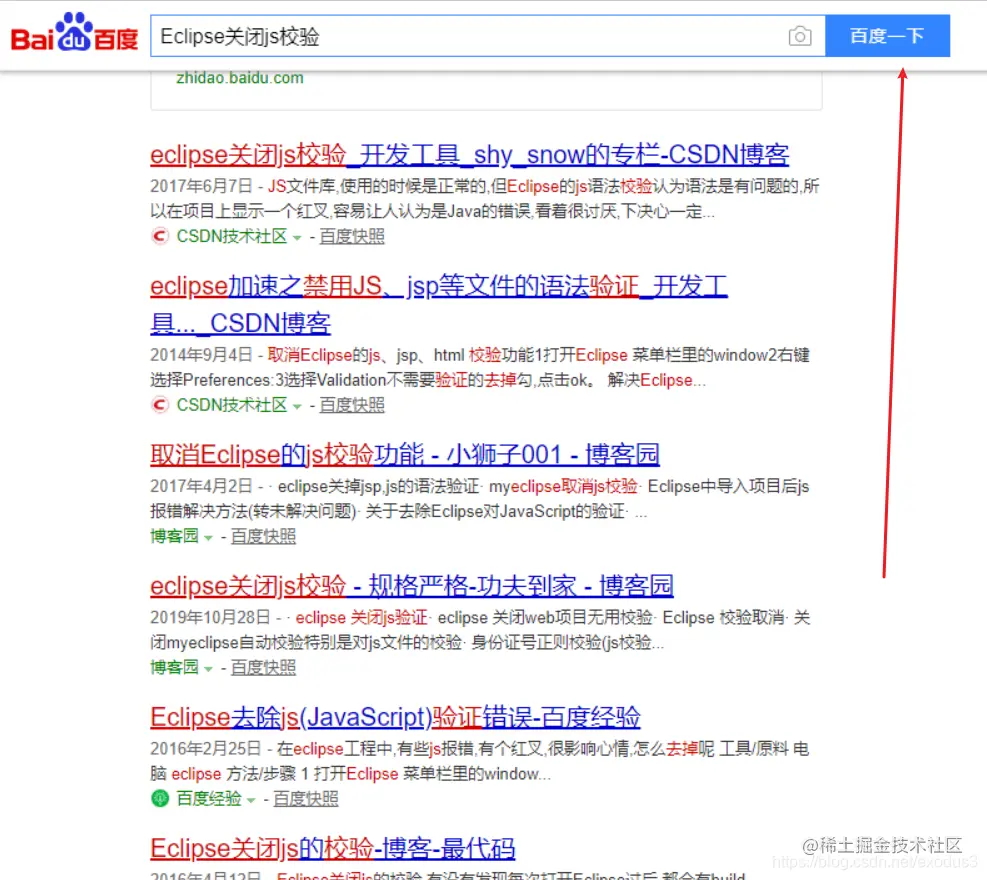Viewport: 987px width, 880px height.
Task: Open 百度快照 of the first result
Action: point(351,237)
